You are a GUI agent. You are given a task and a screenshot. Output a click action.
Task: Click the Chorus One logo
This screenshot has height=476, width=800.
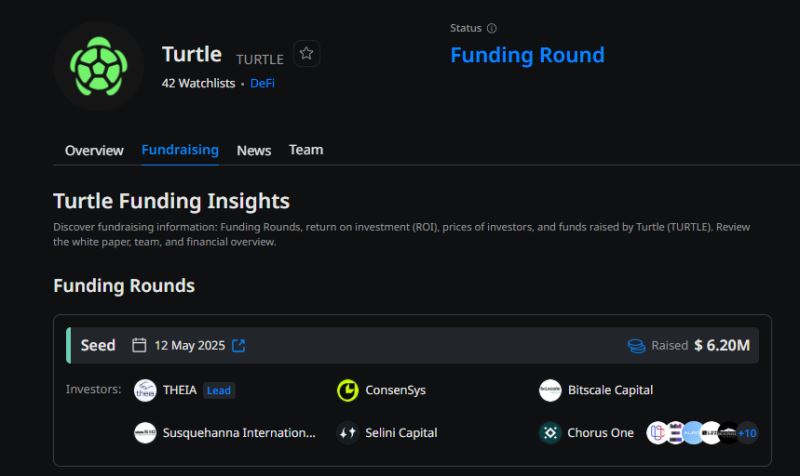(x=550, y=433)
